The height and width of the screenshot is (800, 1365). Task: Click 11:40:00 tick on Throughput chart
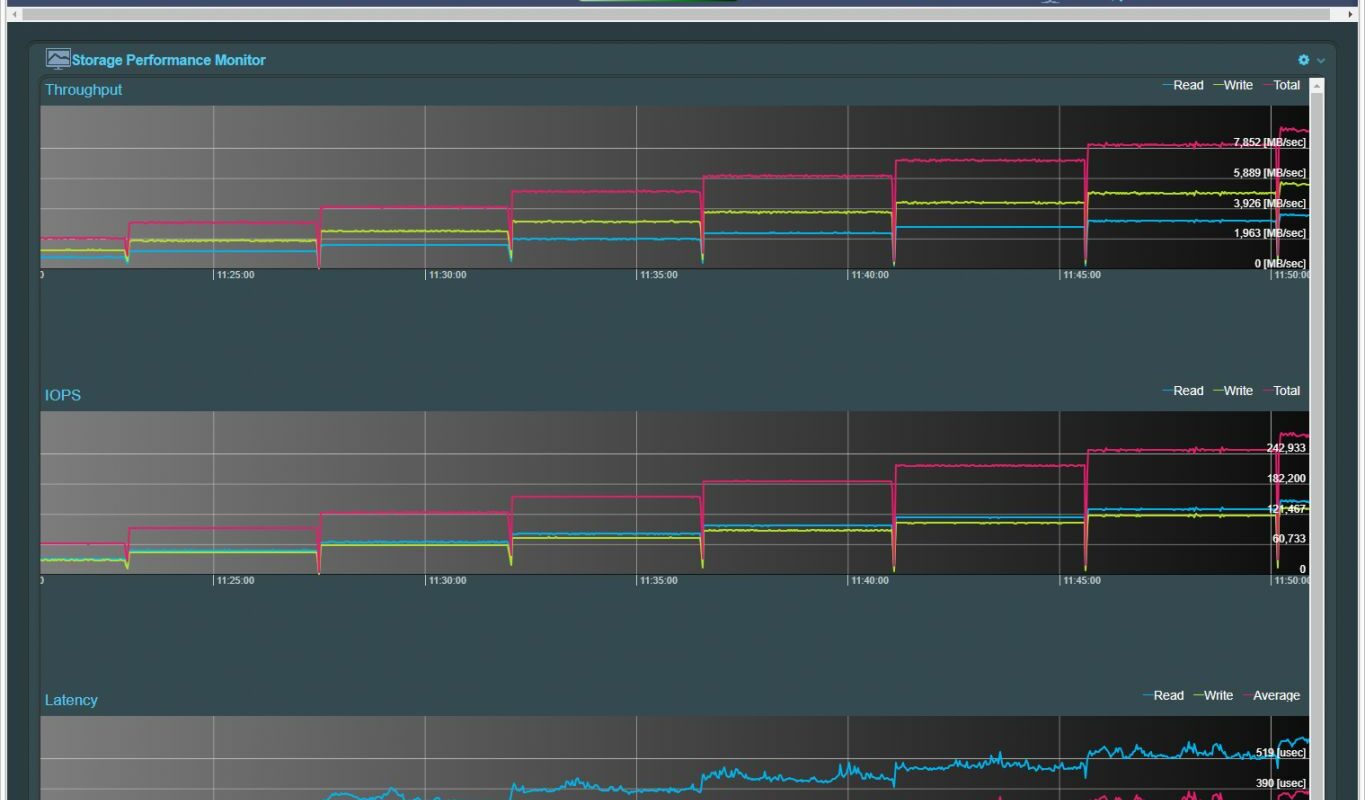point(870,275)
